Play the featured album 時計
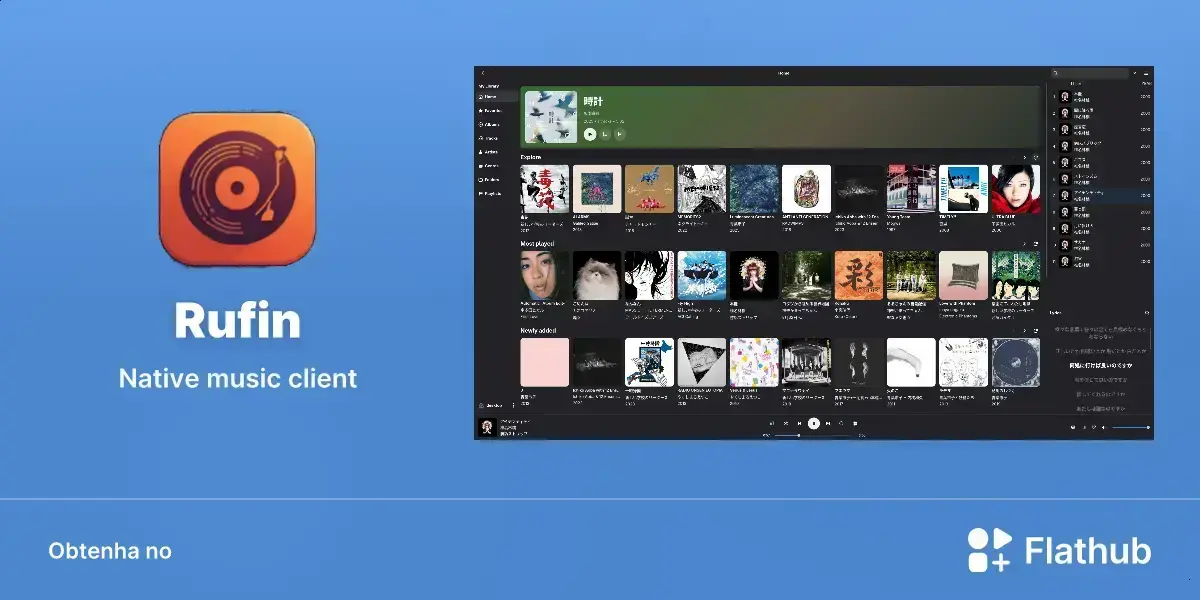 pyautogui.click(x=590, y=133)
